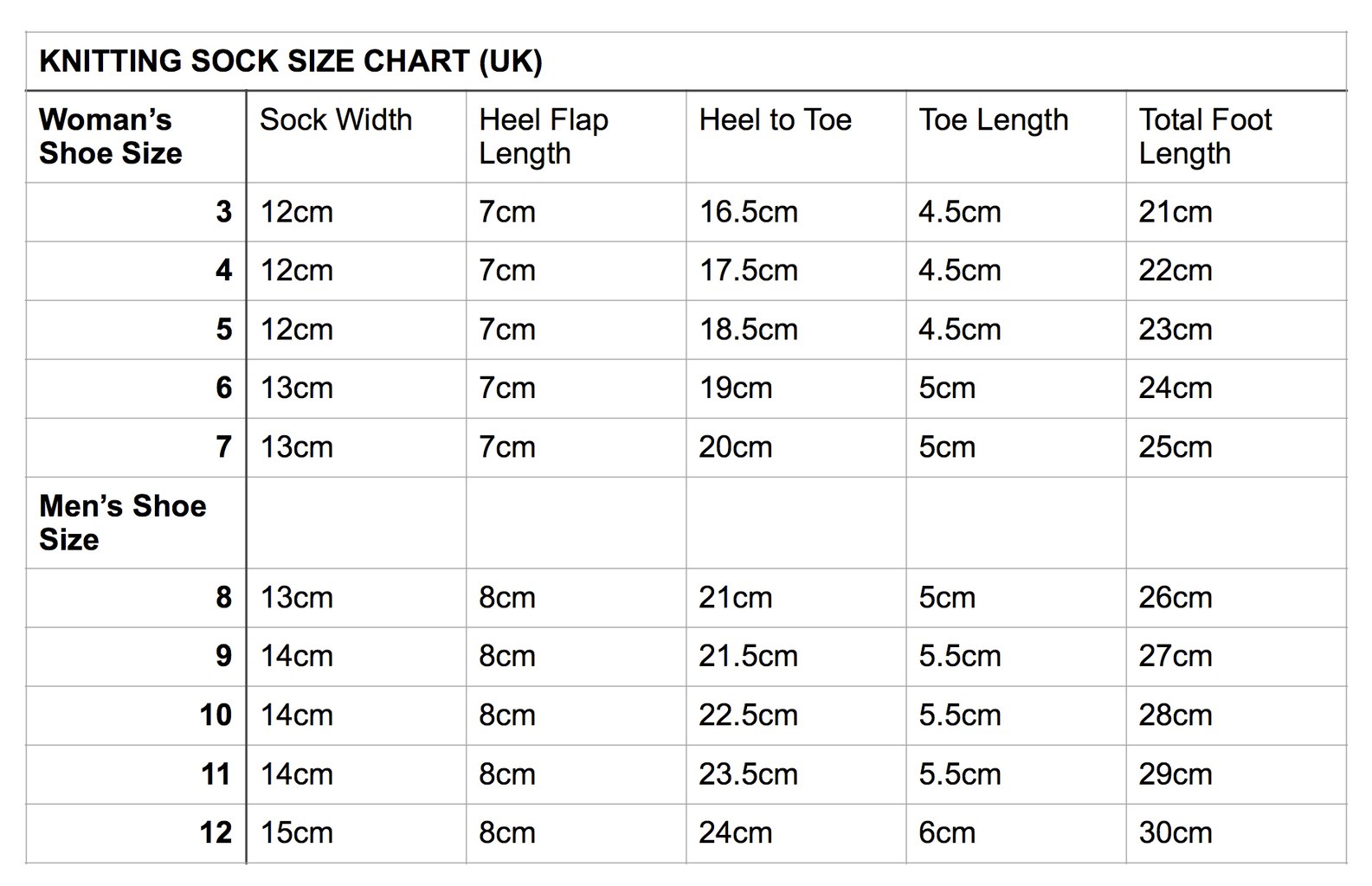Select the Heel to Toe column header

pyautogui.click(x=775, y=119)
